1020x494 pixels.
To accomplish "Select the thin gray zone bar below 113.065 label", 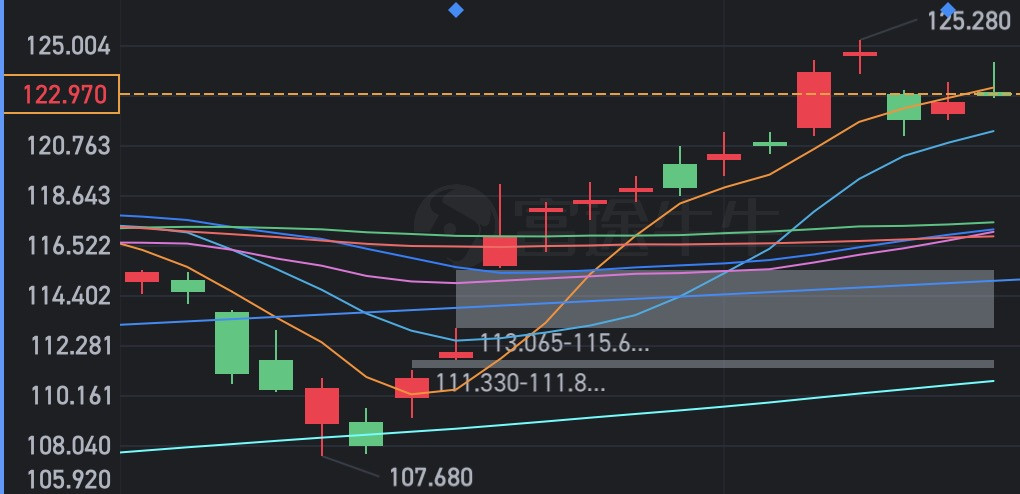I will coord(703,364).
